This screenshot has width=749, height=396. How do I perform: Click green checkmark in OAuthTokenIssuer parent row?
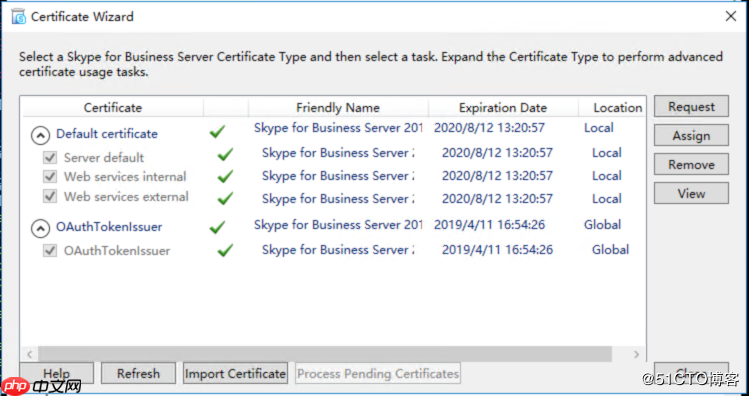tap(217, 227)
